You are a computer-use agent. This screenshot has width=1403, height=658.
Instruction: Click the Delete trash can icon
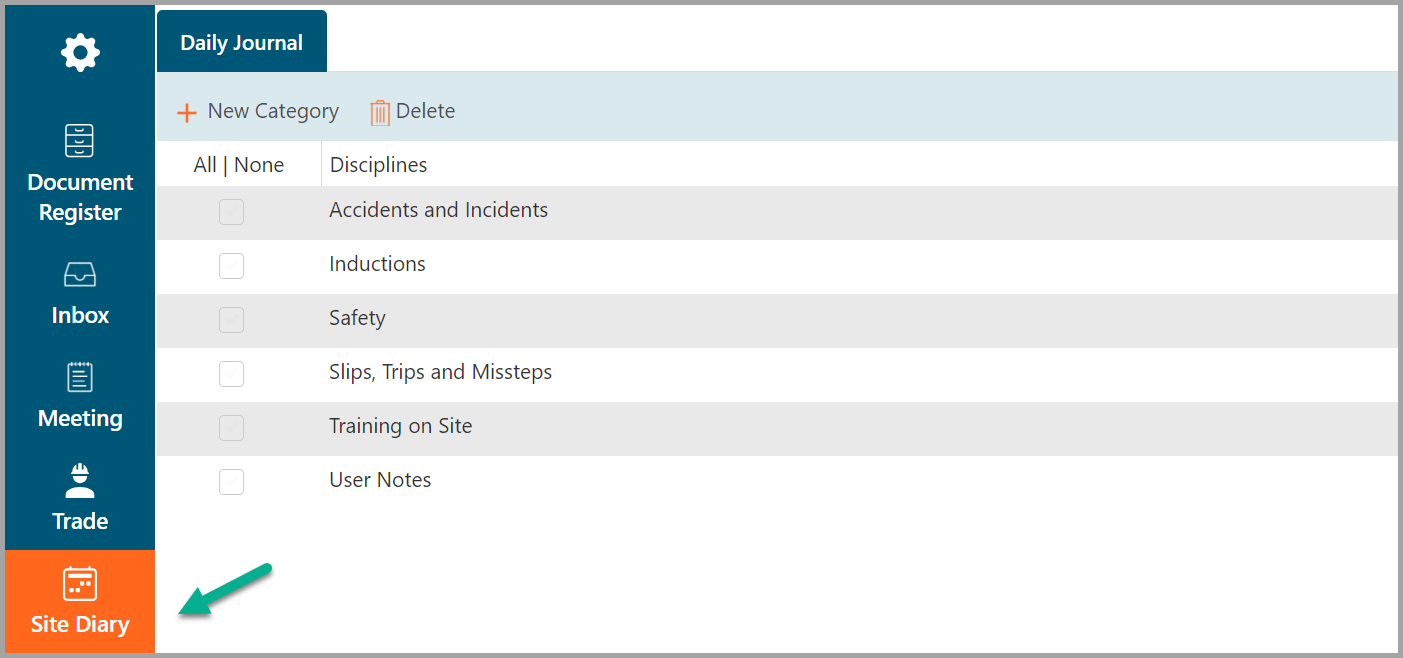tap(380, 112)
